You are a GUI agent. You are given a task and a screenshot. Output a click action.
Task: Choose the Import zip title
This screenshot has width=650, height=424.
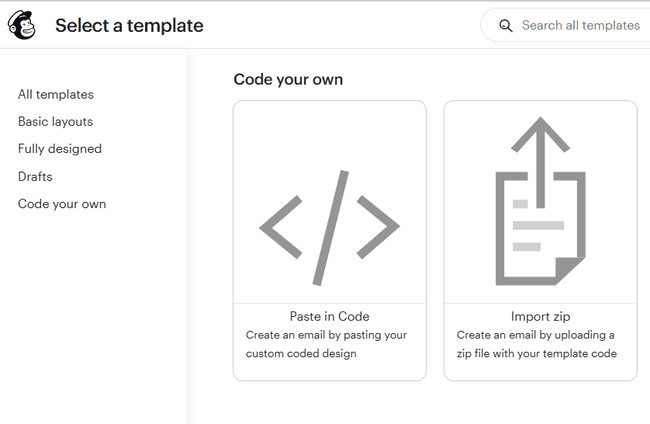click(x=541, y=316)
